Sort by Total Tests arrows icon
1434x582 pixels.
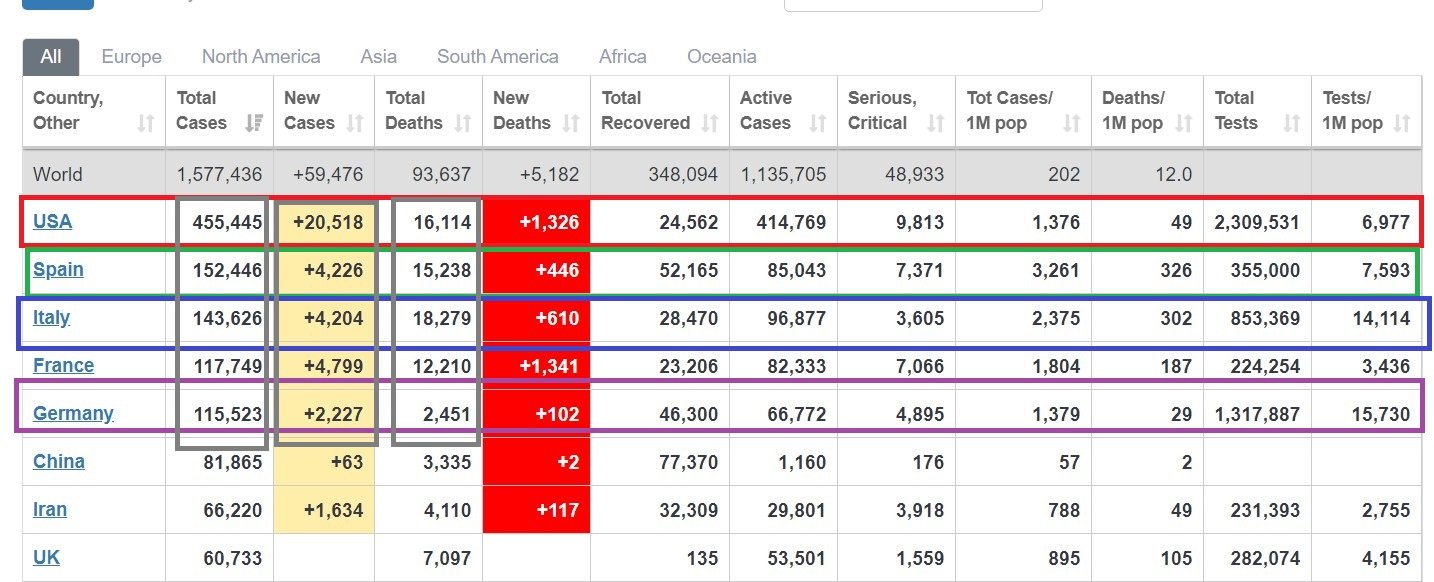coord(1291,123)
